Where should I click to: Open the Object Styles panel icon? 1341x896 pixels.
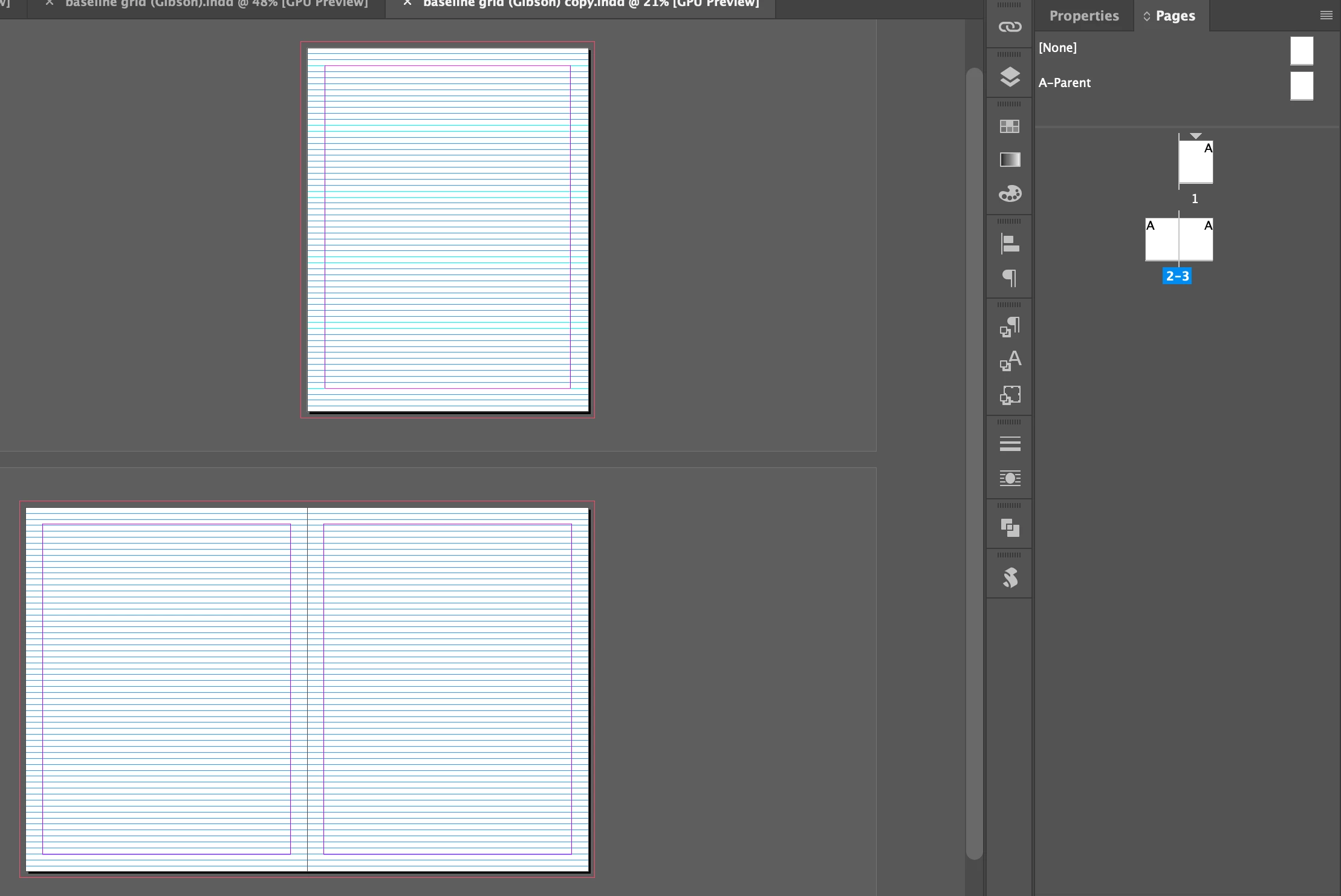1010,395
